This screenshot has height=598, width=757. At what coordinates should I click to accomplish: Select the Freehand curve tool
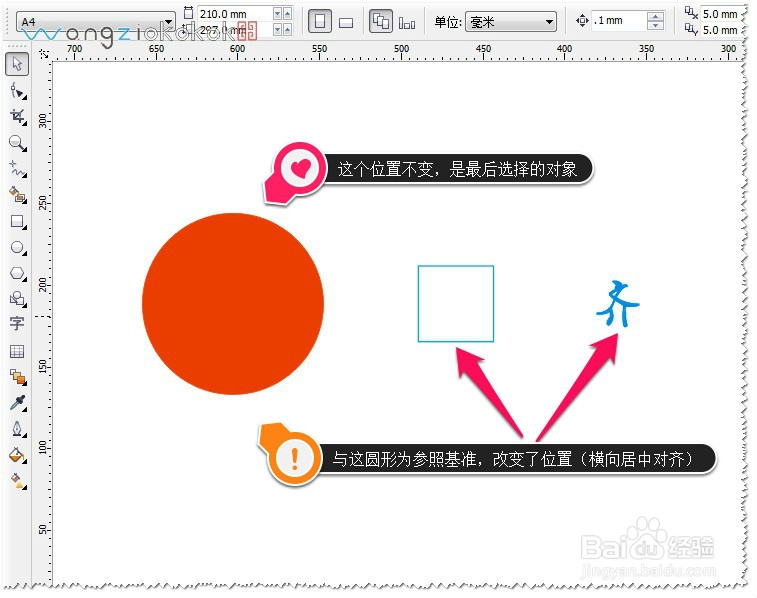[18, 169]
